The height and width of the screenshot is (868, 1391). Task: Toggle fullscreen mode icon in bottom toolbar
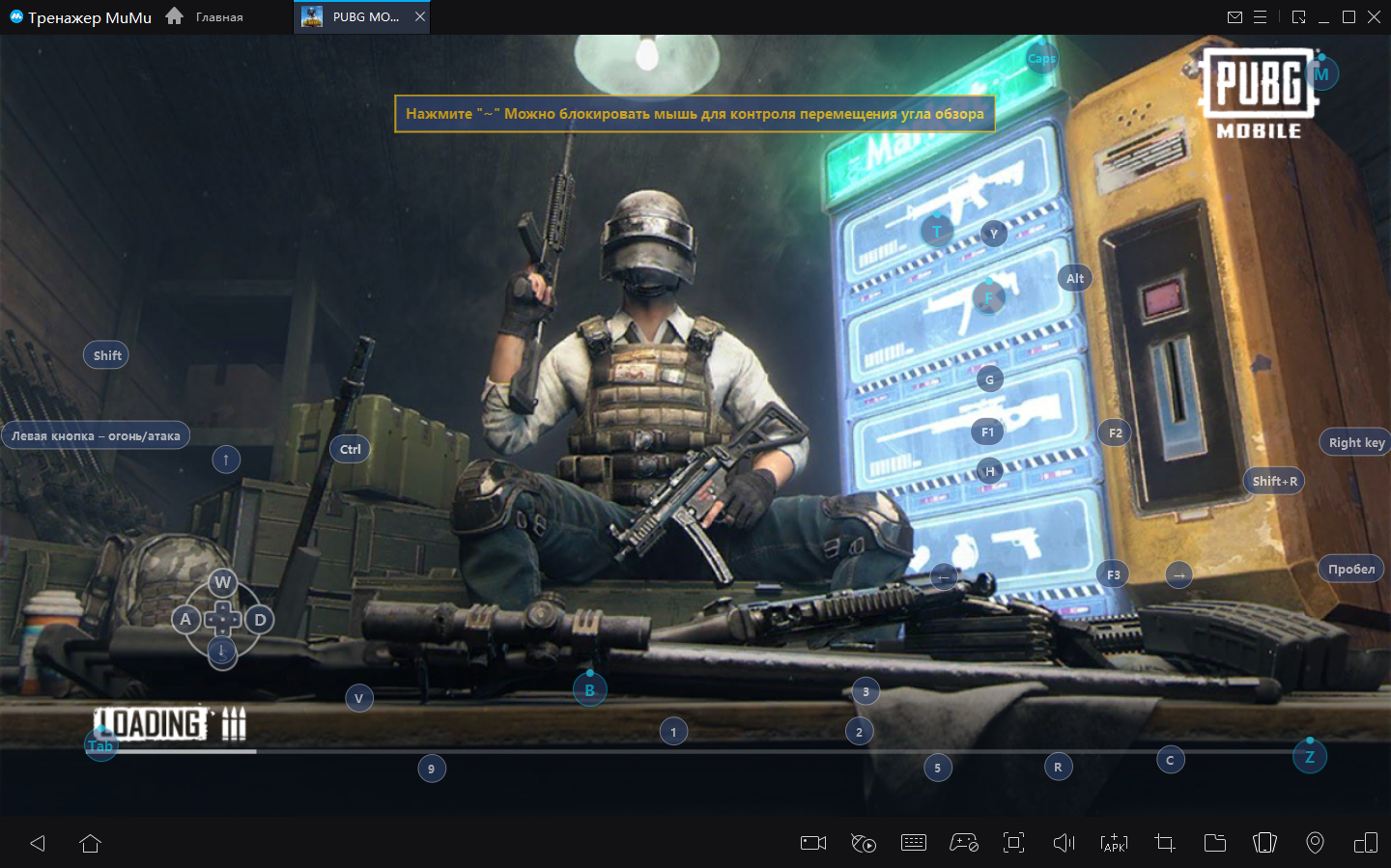pos(1013,843)
